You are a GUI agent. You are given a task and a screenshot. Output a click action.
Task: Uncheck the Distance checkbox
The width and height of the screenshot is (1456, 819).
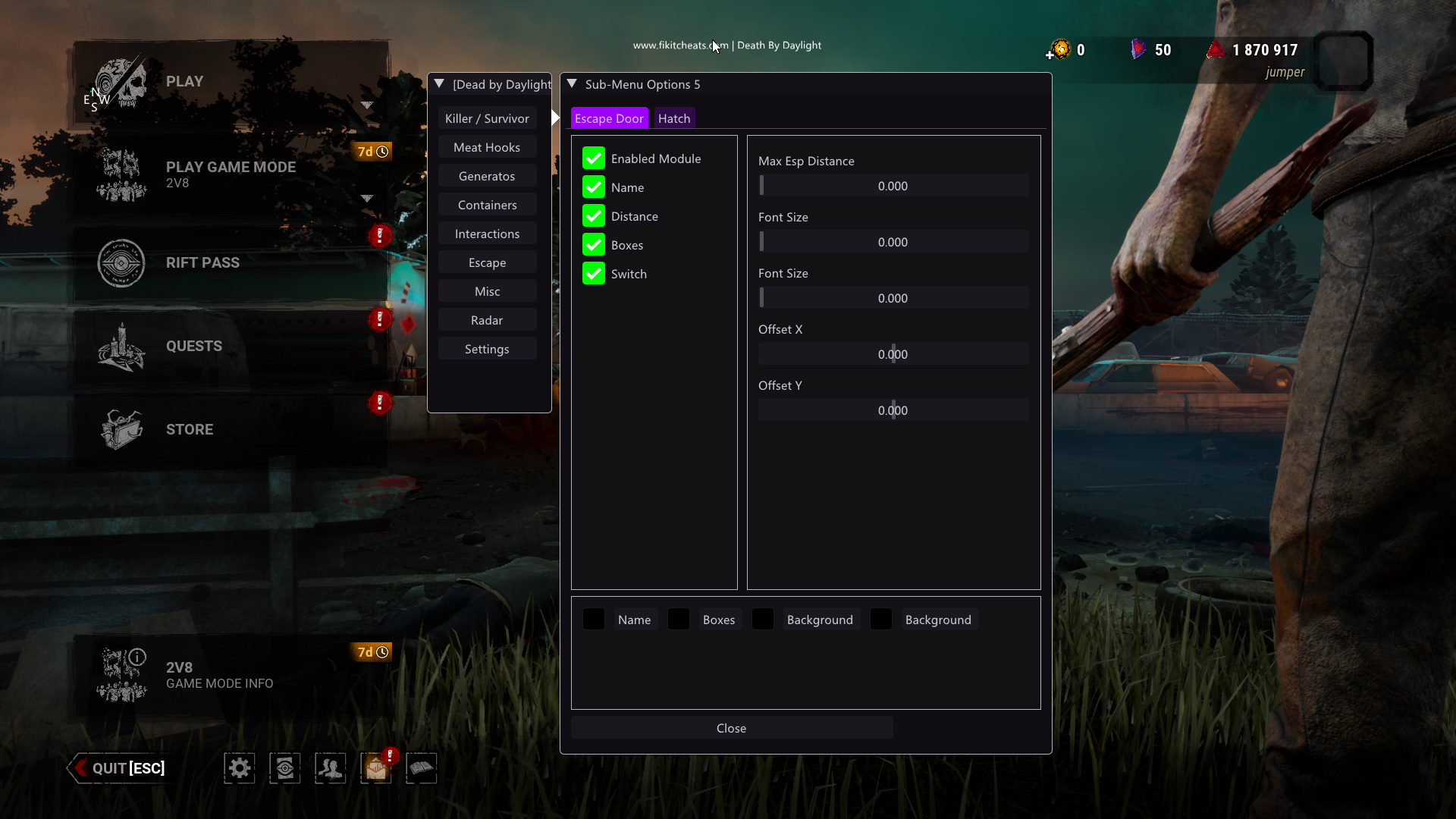click(594, 216)
